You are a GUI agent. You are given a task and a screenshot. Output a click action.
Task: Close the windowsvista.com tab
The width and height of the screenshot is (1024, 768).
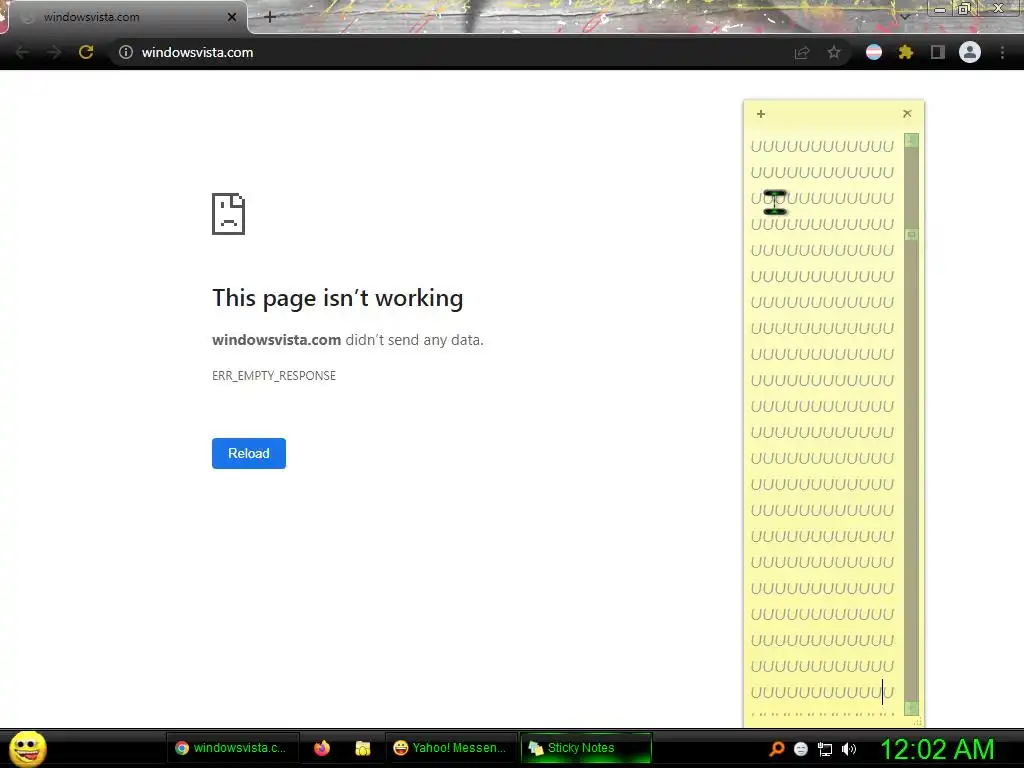(x=232, y=17)
